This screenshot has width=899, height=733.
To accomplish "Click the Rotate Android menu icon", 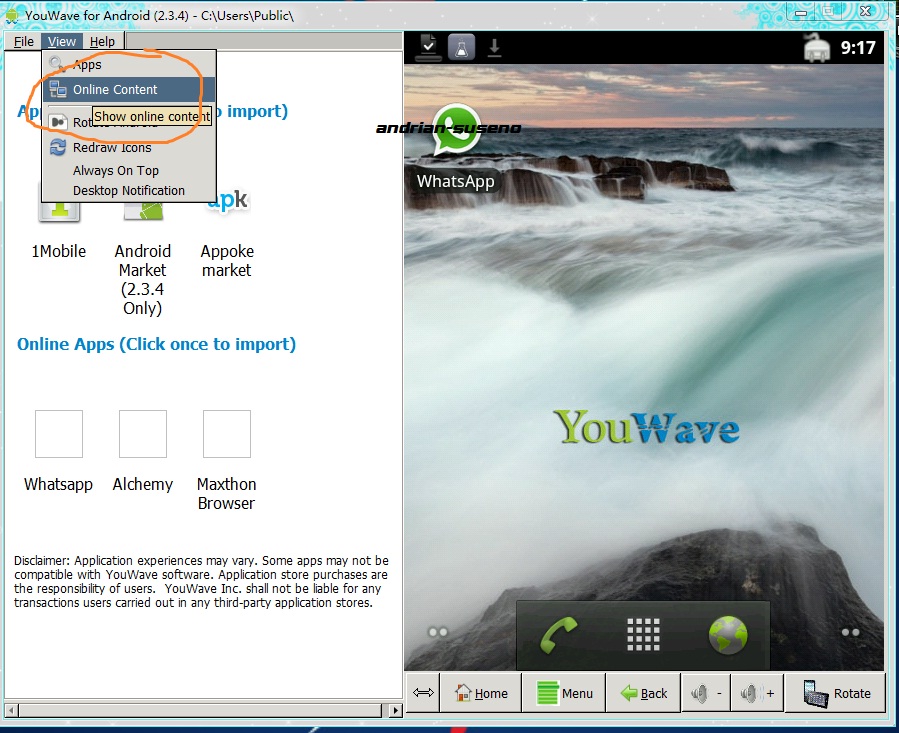I will click(57, 122).
